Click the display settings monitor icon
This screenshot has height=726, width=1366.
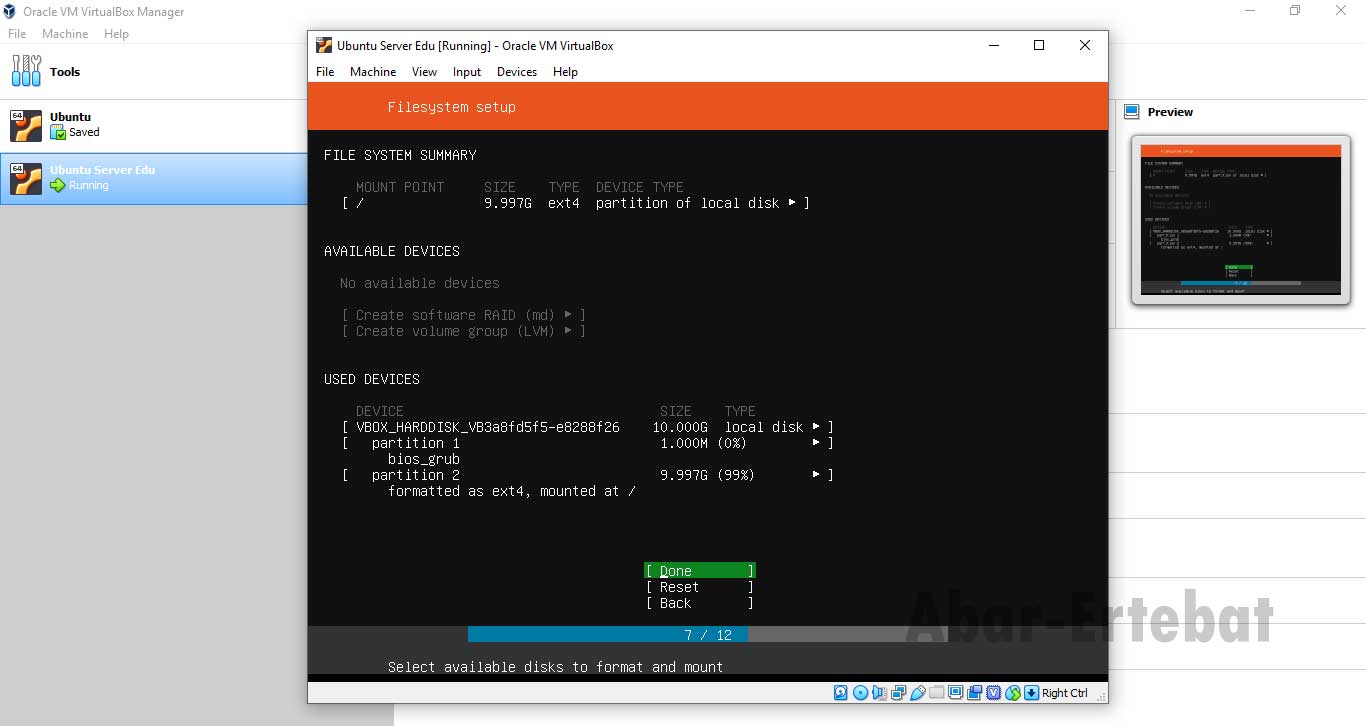[955, 693]
